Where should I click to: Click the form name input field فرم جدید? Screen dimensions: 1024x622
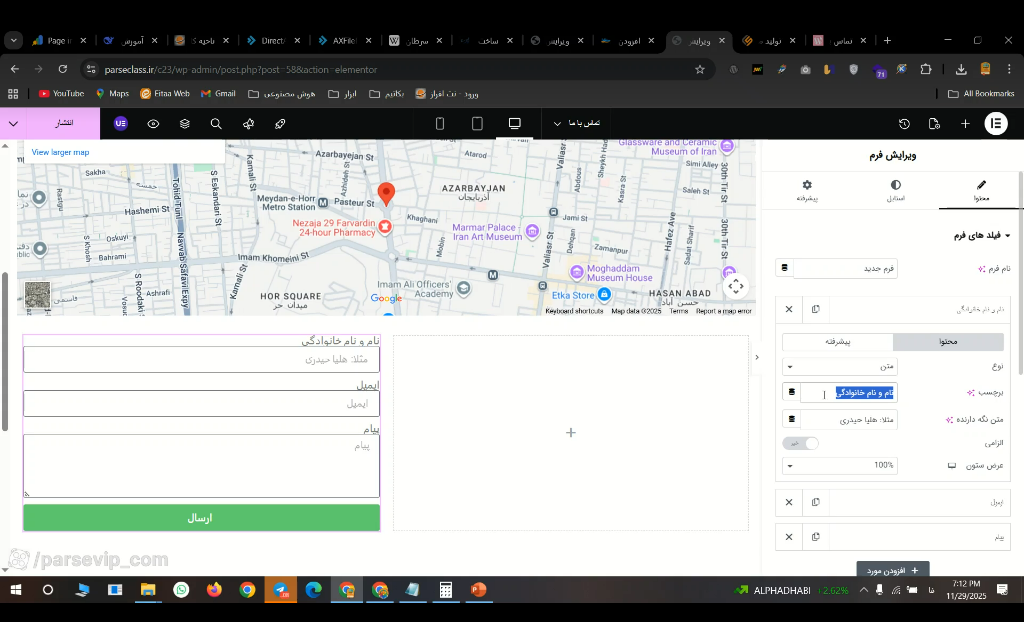coord(845,268)
